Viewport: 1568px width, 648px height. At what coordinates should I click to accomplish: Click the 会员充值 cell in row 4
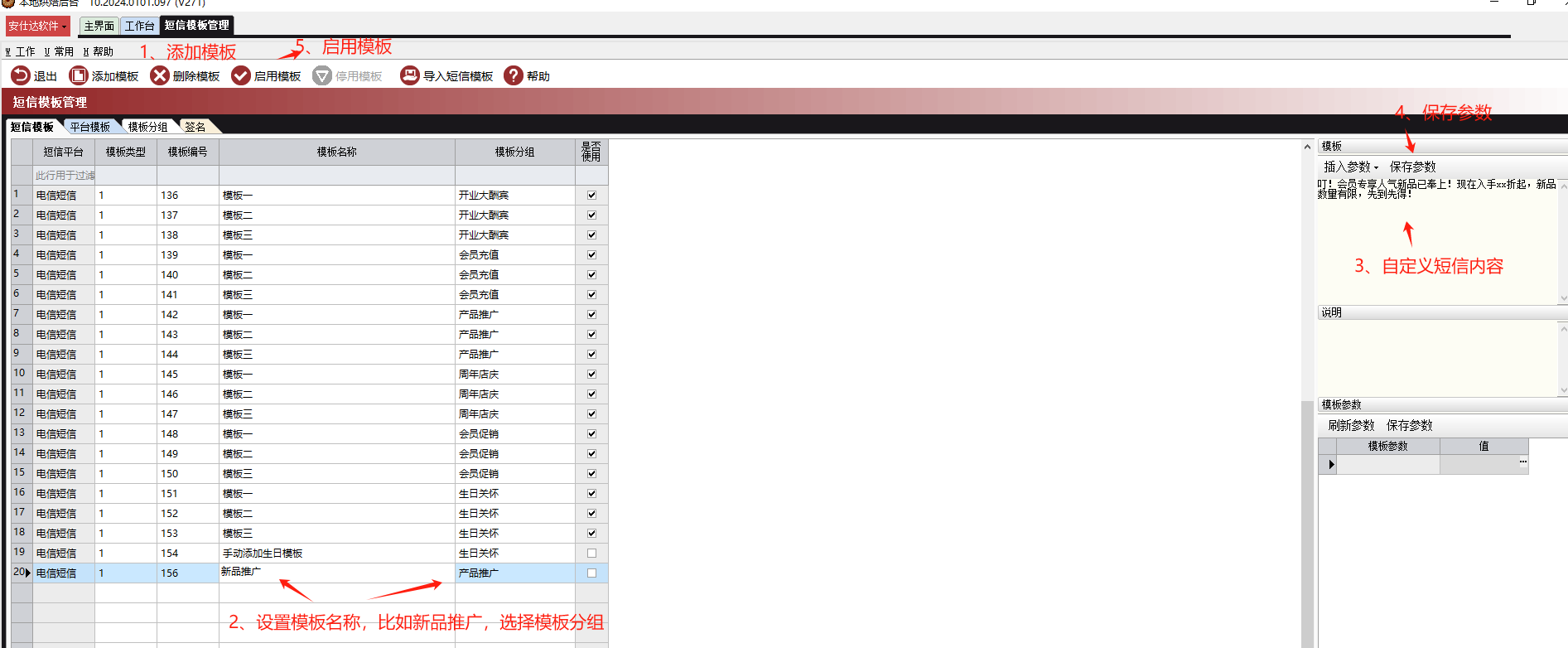point(515,254)
